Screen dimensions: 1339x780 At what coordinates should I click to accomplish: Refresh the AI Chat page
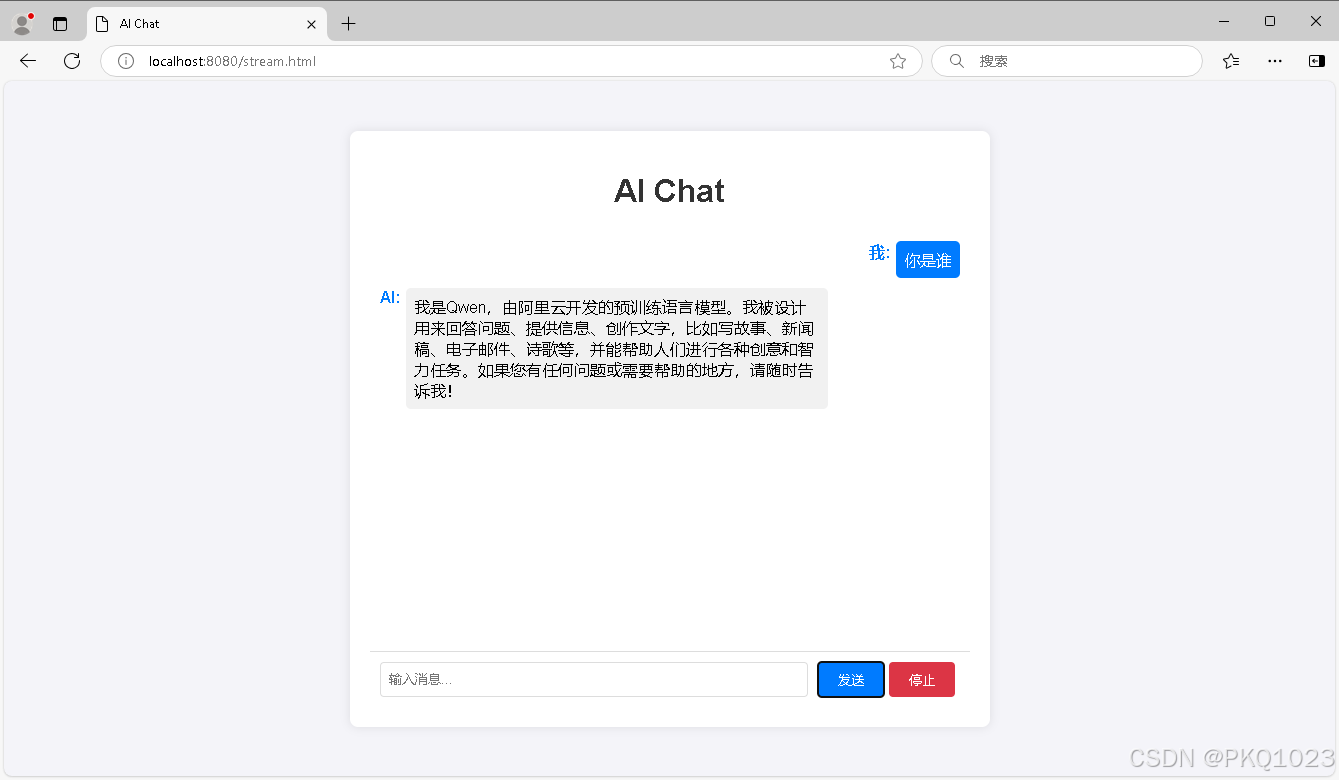[x=71, y=60]
